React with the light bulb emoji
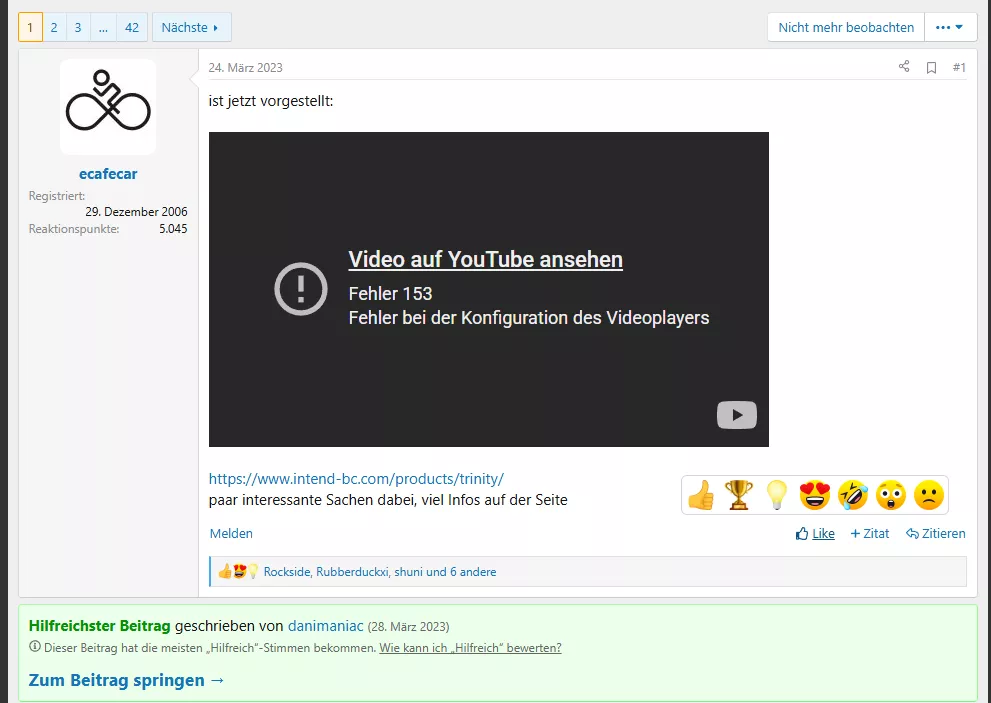This screenshot has width=991, height=703. point(777,495)
